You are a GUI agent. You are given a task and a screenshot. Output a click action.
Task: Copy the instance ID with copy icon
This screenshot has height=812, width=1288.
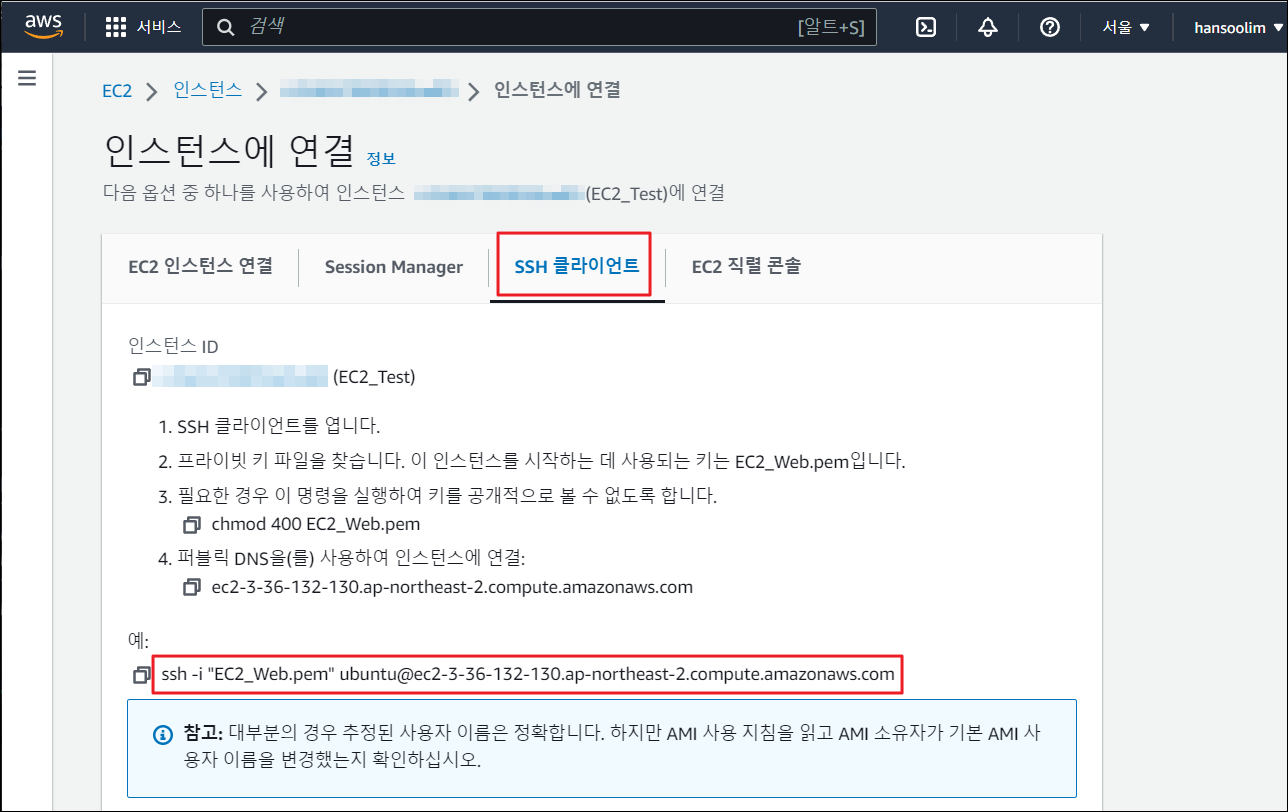(142, 377)
